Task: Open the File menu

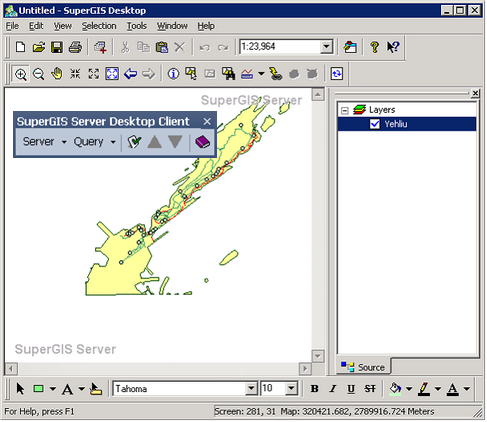Action: [12, 26]
